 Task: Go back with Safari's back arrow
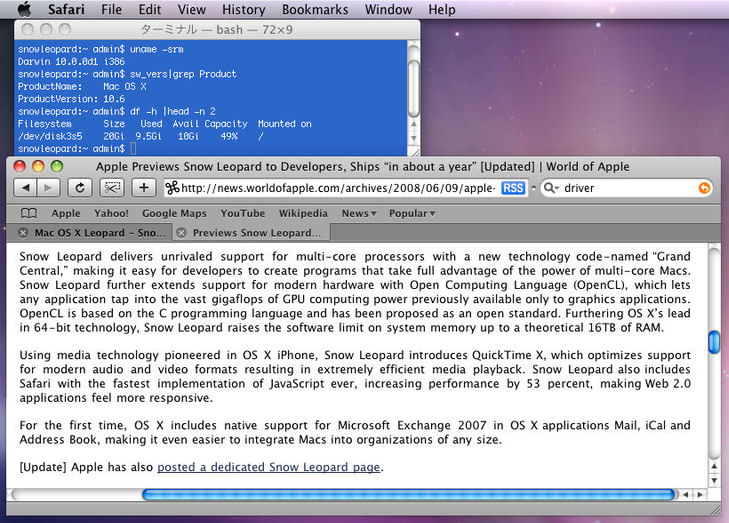pyautogui.click(x=26, y=187)
